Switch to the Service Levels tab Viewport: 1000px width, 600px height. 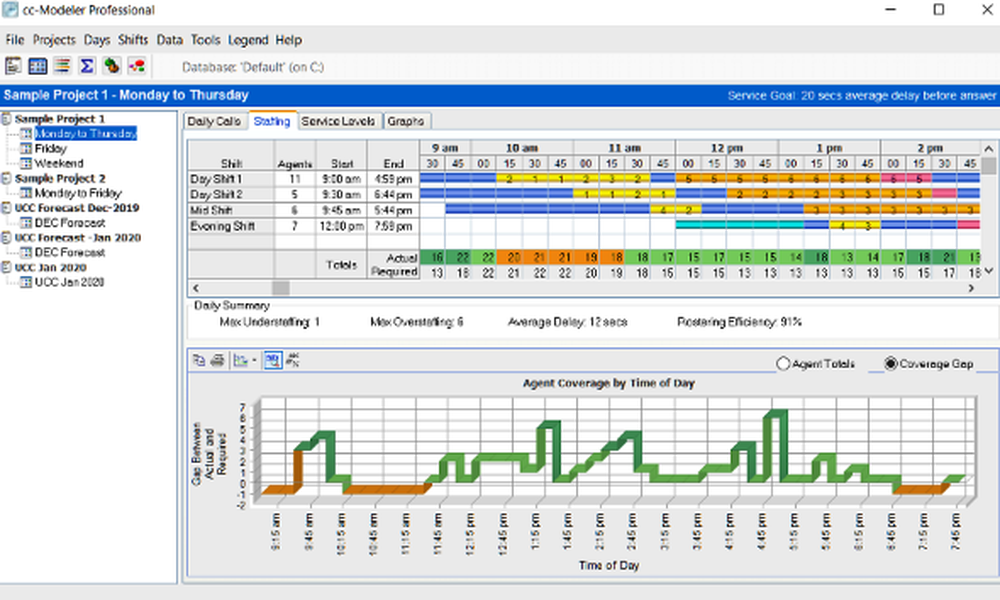338,121
